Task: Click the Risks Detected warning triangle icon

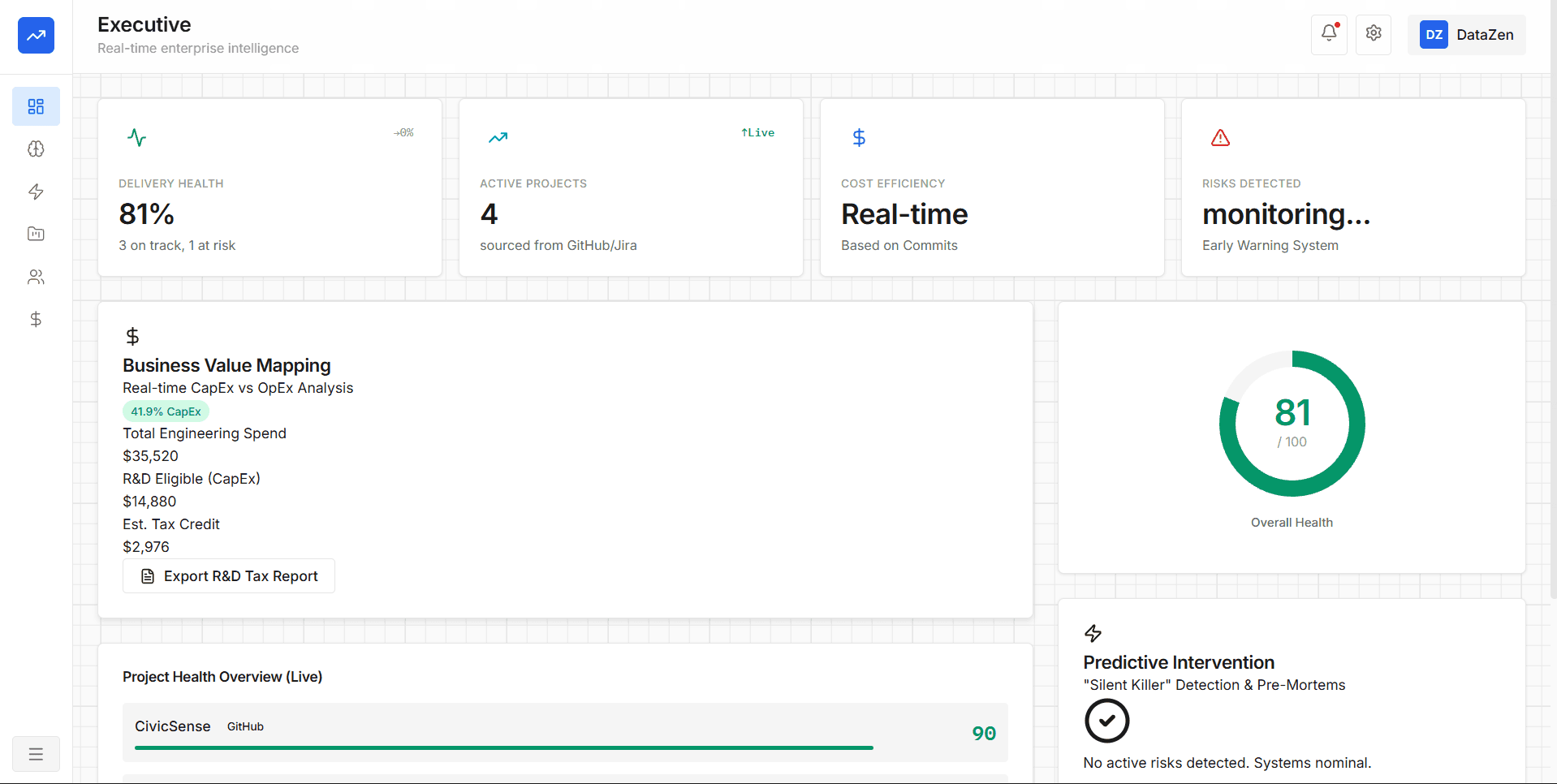Action: (x=1220, y=137)
